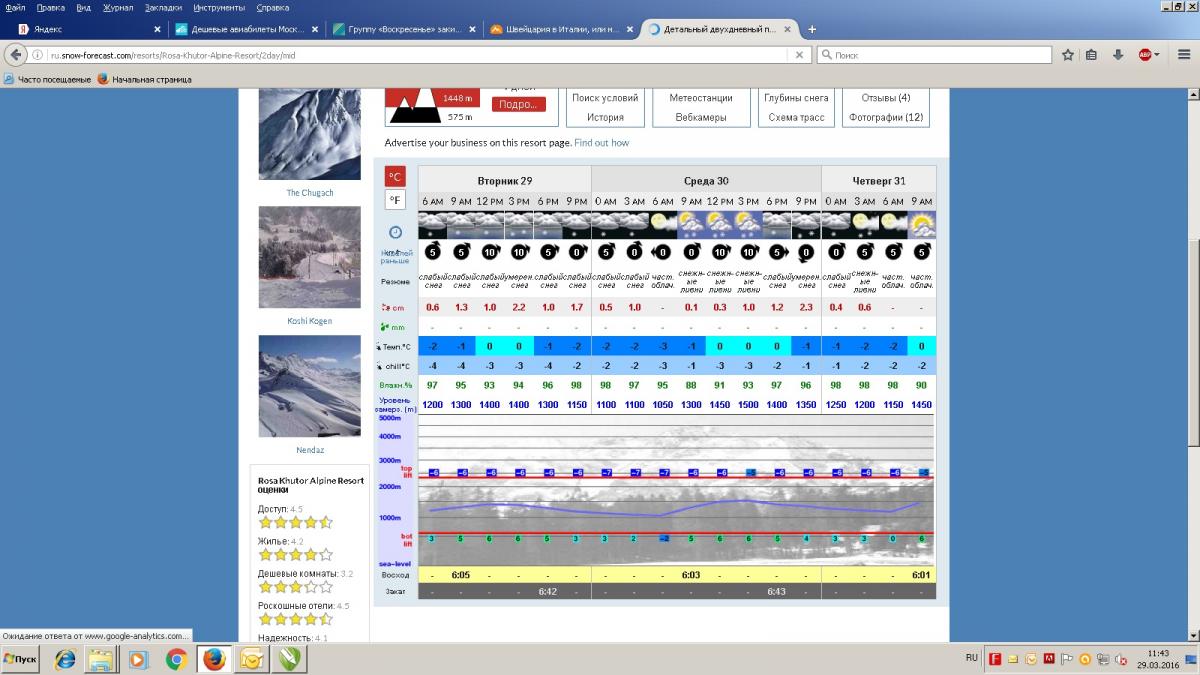The width and height of the screenshot is (1200, 675).
Task: Close the Яндекс tab
Action: tap(156, 29)
